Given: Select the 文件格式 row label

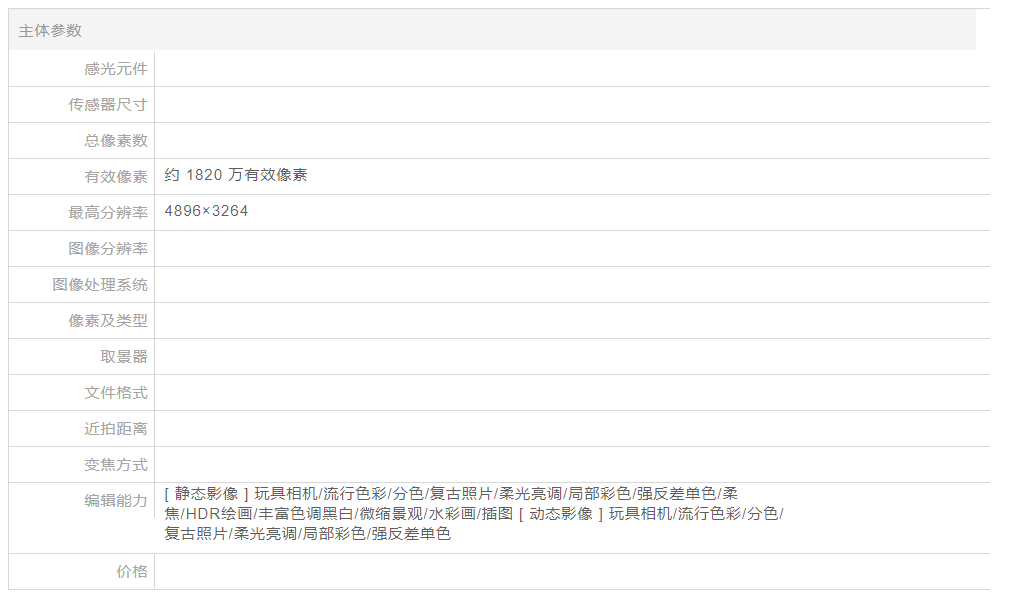Looking at the screenshot, I should [116, 393].
